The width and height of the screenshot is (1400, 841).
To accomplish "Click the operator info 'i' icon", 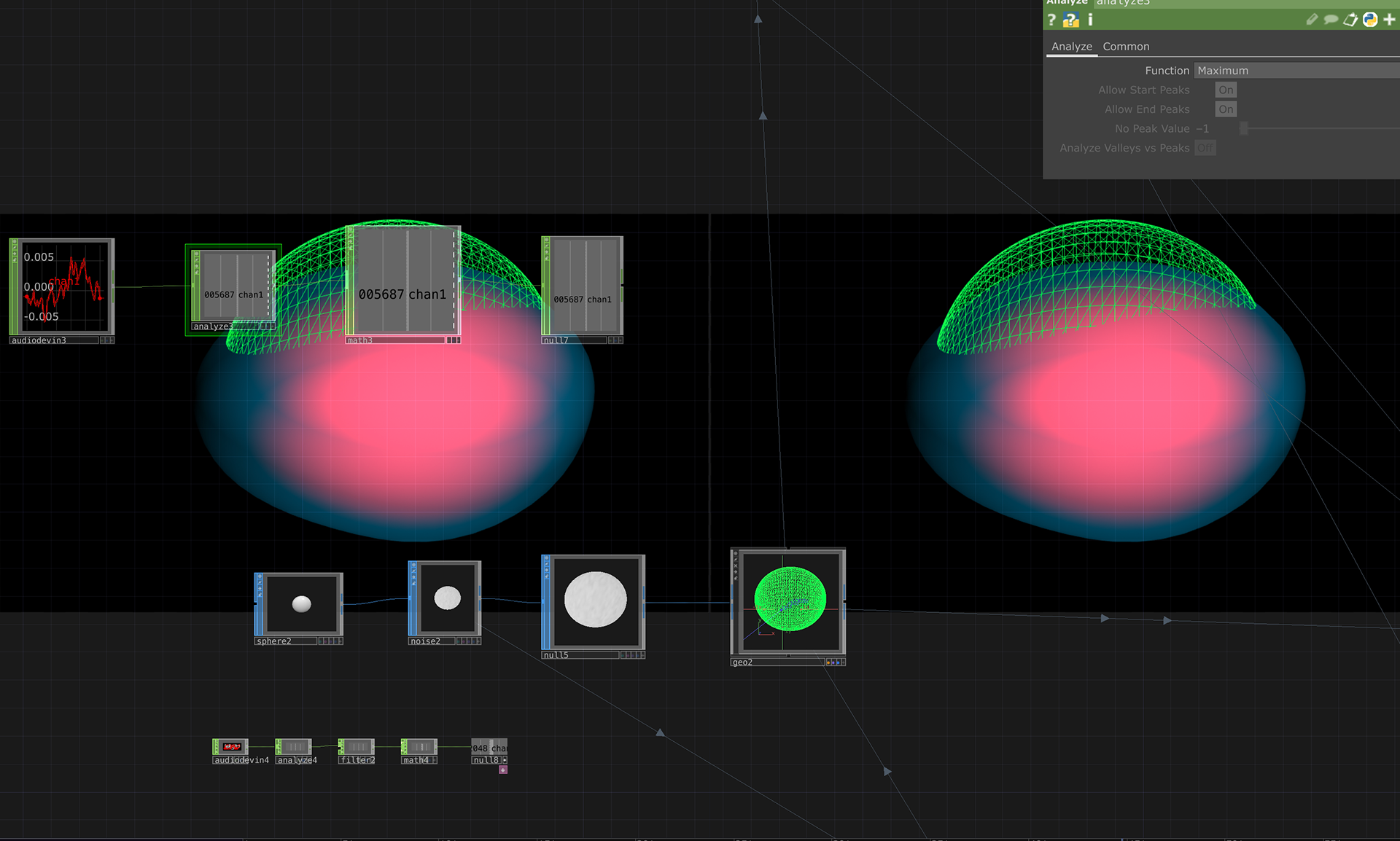I will [1090, 20].
